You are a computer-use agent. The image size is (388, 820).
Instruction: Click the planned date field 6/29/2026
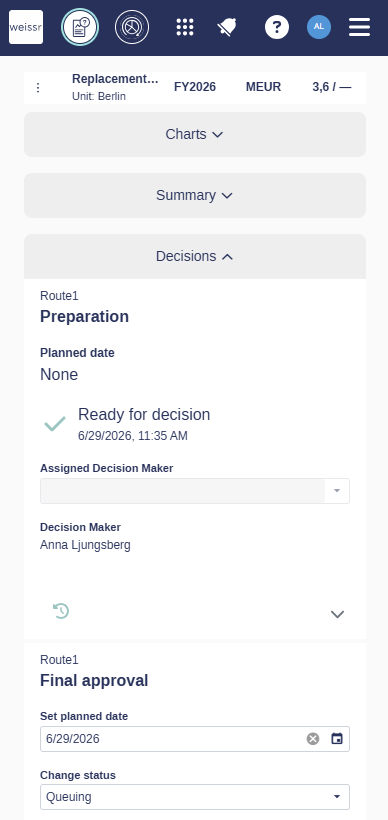tap(195, 739)
